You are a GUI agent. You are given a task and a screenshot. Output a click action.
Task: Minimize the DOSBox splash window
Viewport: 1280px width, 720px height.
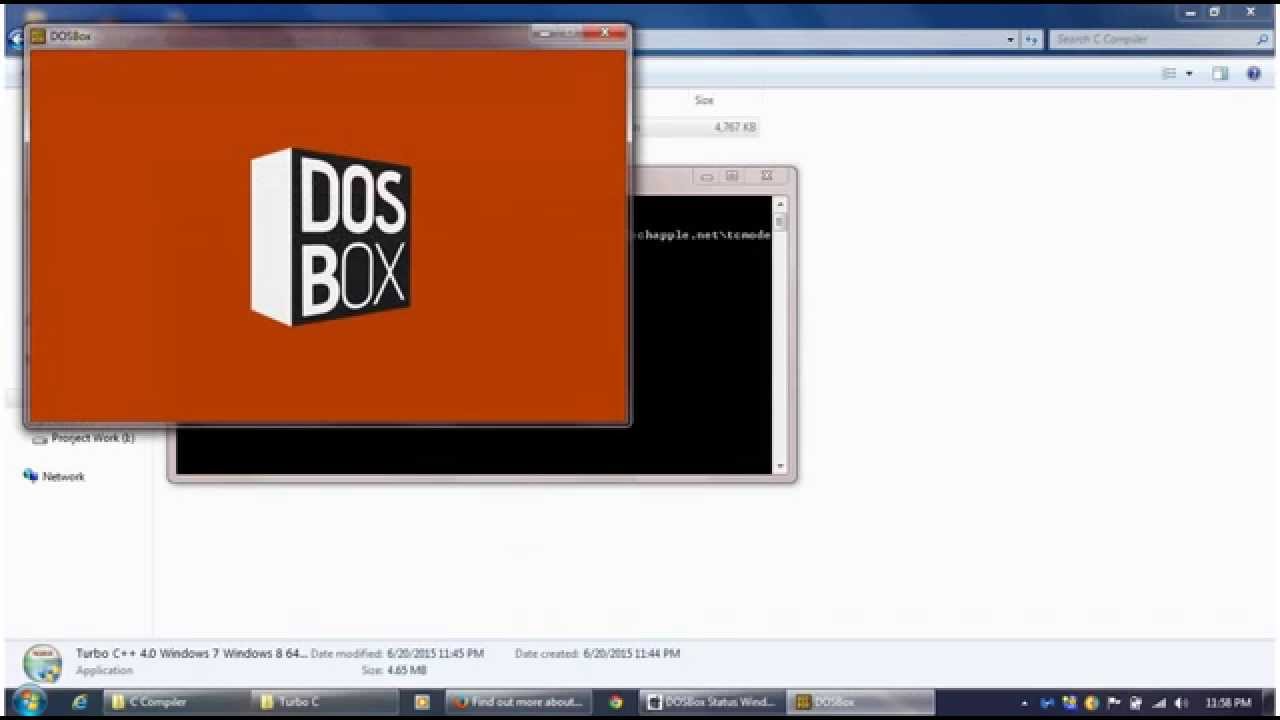(x=545, y=33)
